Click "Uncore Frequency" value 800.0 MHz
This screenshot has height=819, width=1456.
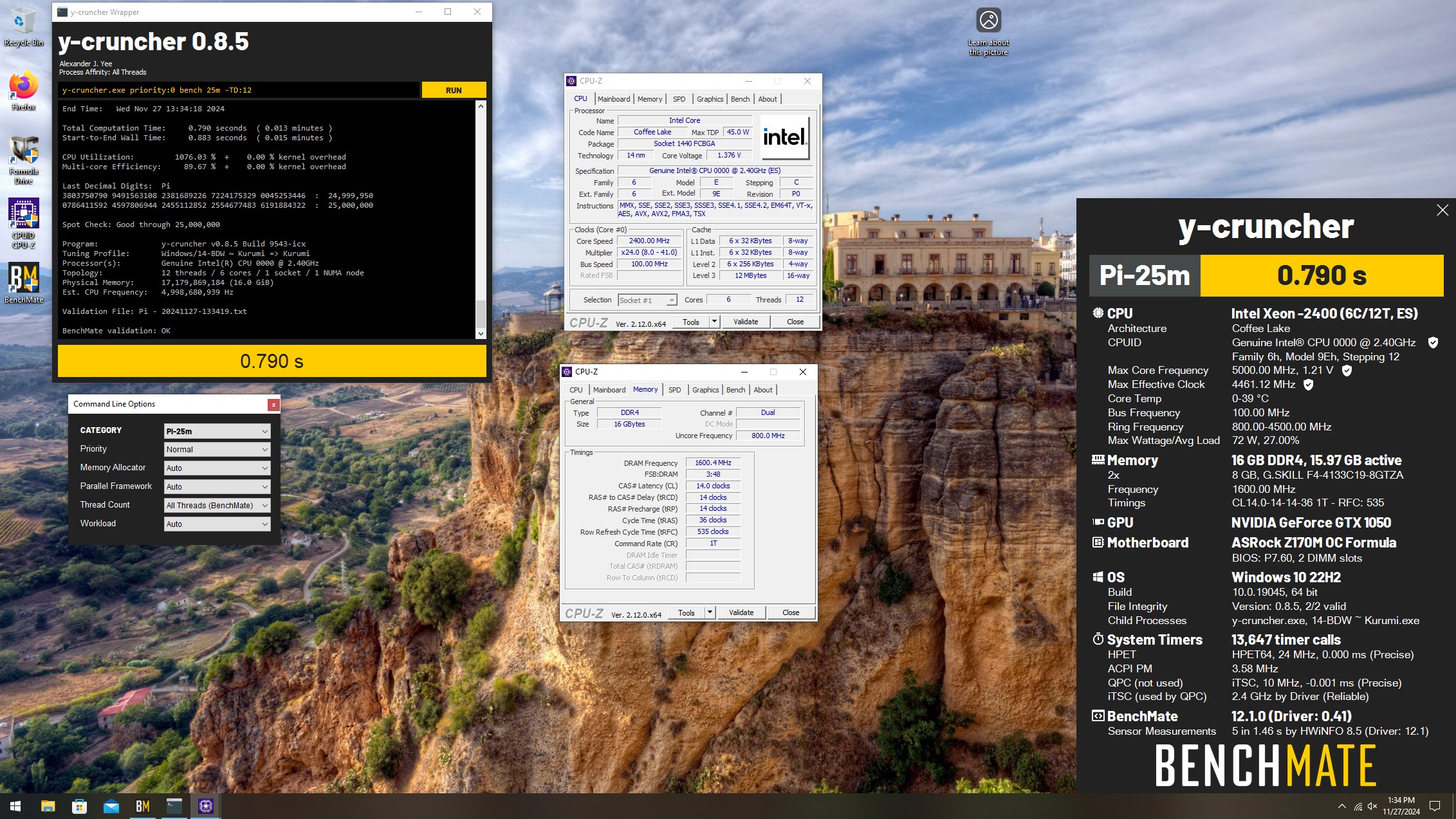[x=768, y=436]
